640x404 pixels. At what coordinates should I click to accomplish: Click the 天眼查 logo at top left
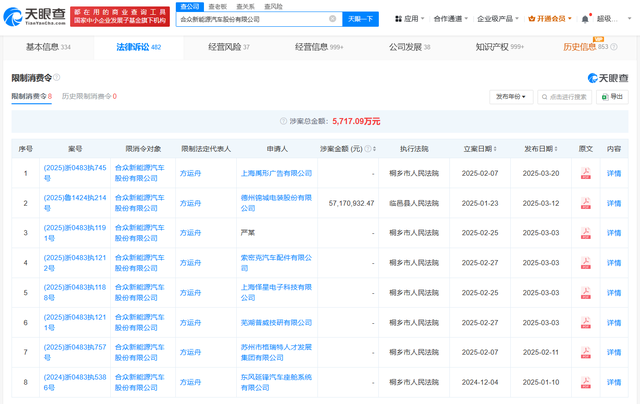(34, 16)
